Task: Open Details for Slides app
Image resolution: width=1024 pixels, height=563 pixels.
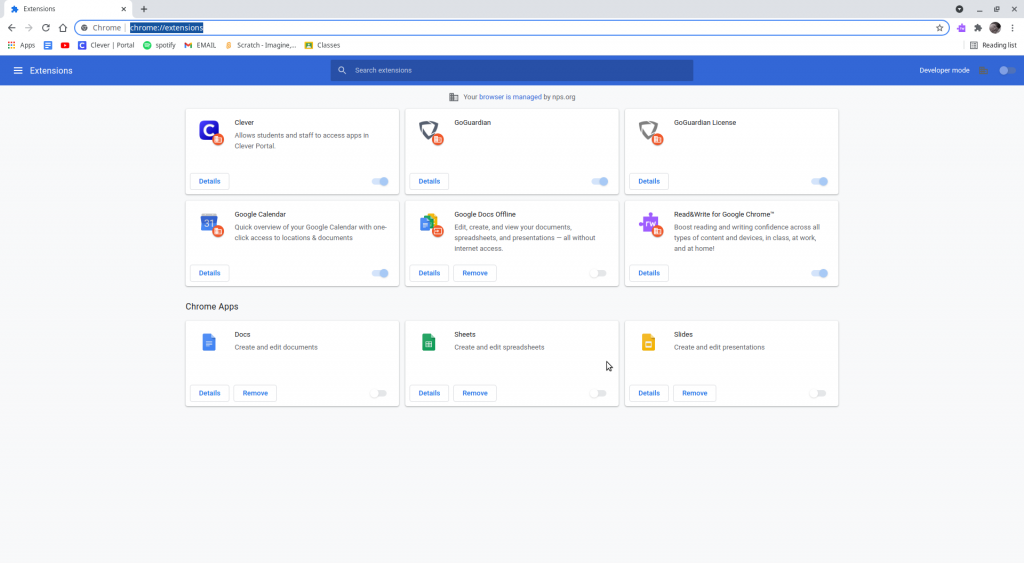Action: click(x=648, y=393)
